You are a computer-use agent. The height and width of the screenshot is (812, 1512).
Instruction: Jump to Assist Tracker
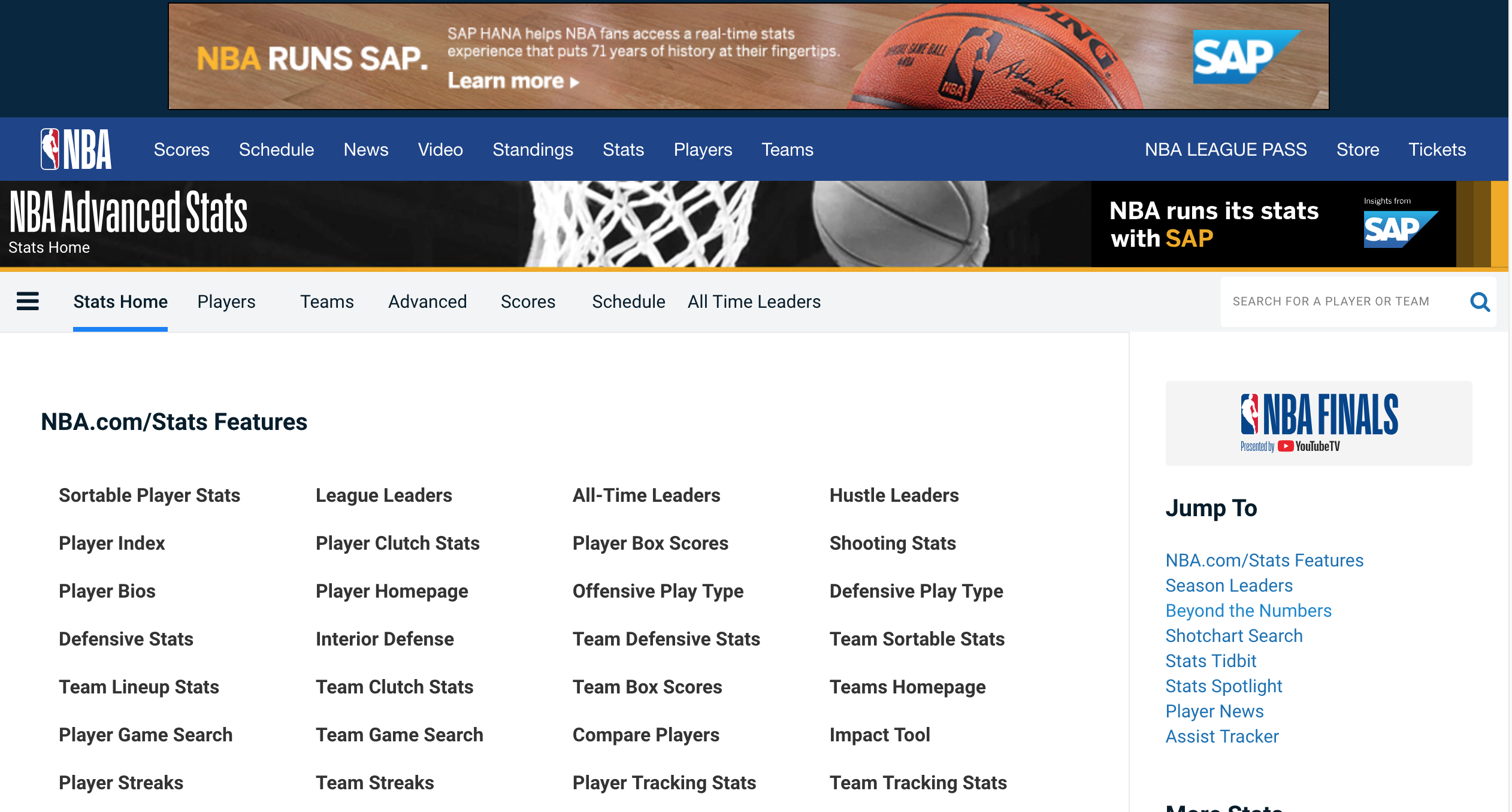(1222, 736)
